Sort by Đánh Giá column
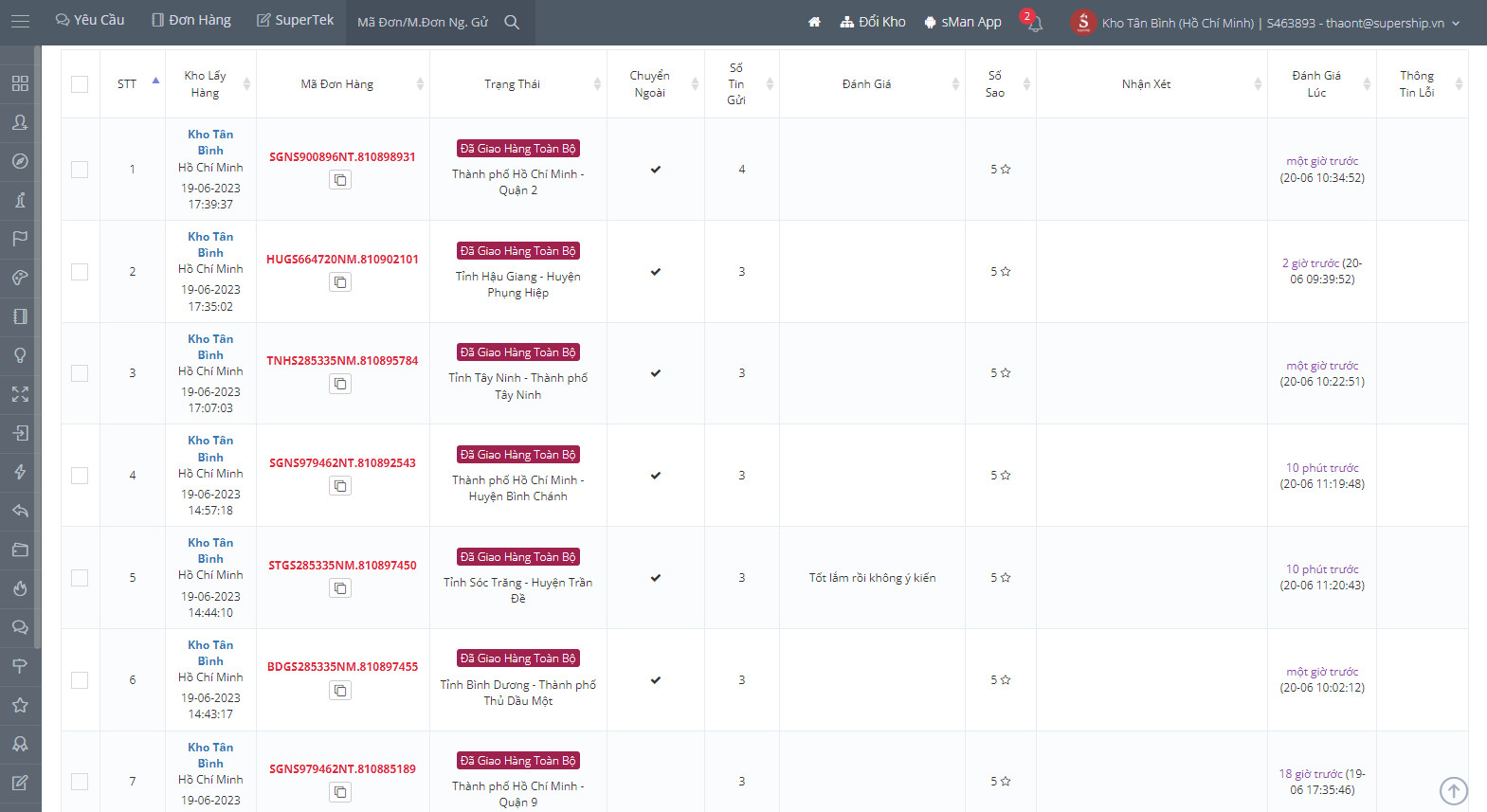The width and height of the screenshot is (1487, 812). pyautogui.click(x=872, y=84)
